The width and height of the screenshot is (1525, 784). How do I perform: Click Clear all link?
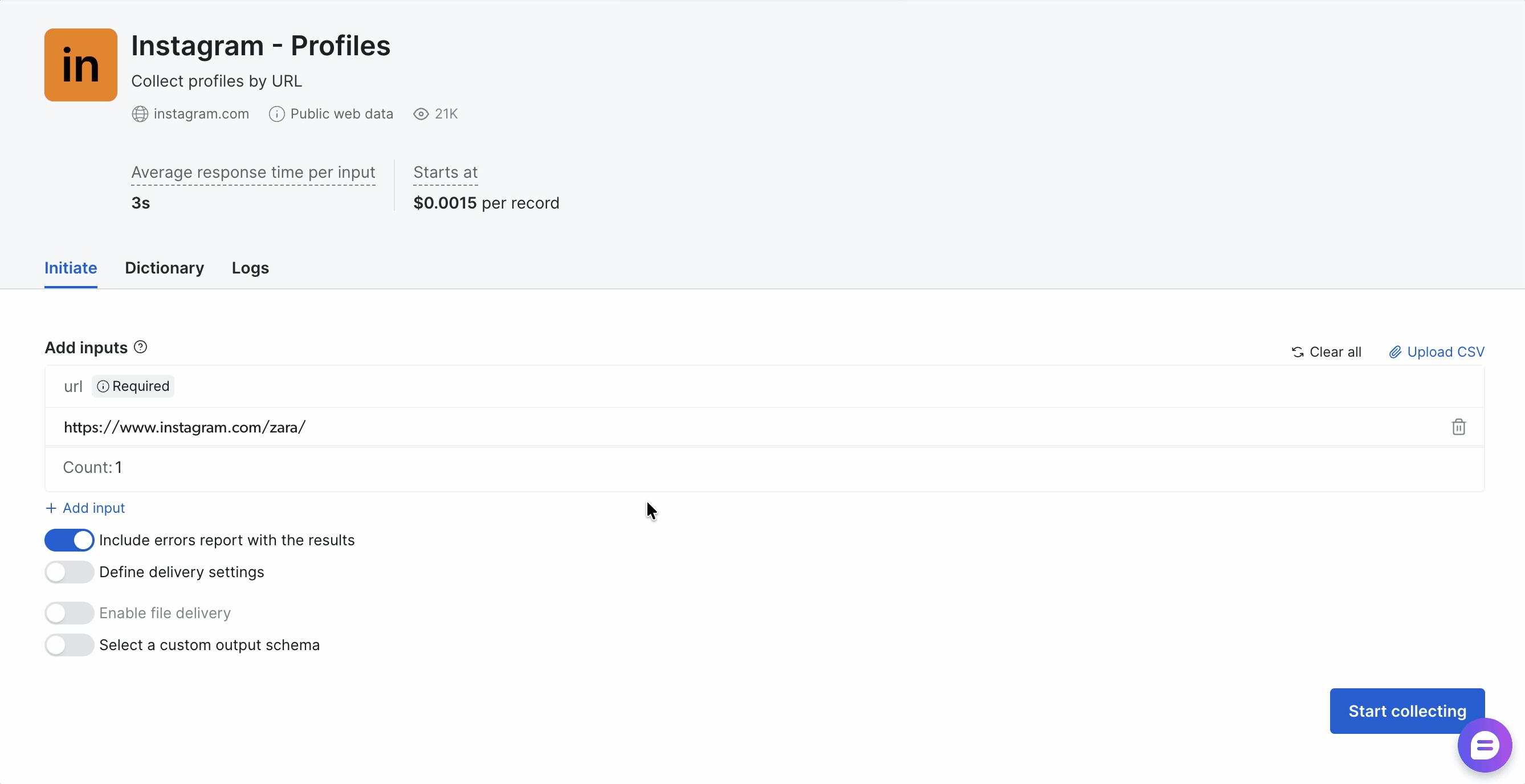[x=1327, y=352]
